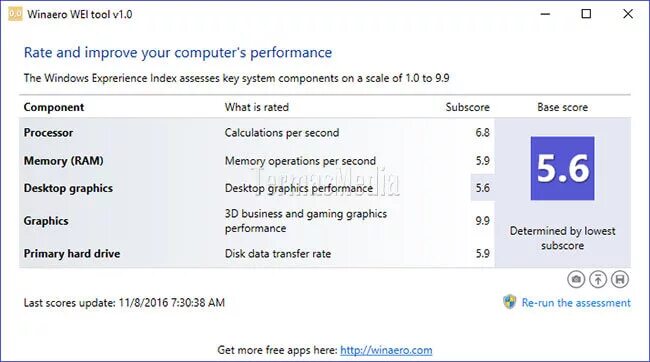Close the Winaero WEI tool window
The width and height of the screenshot is (650, 362).
[x=628, y=14]
